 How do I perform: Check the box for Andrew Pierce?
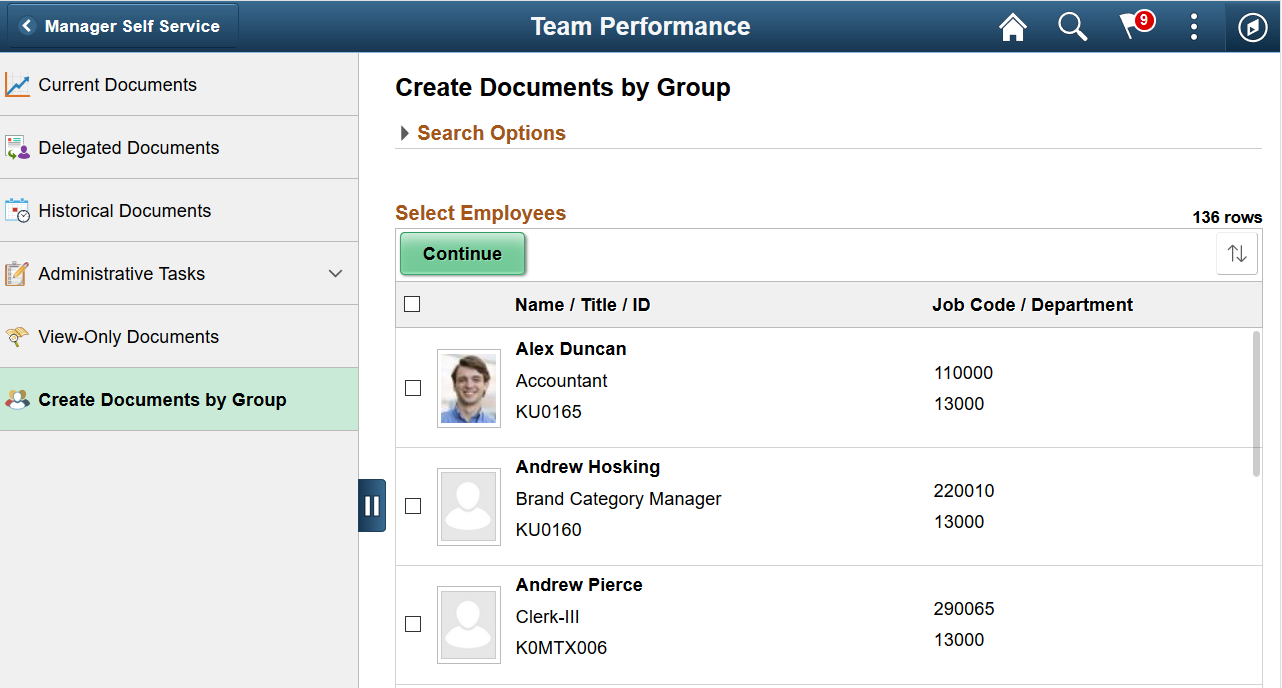(413, 624)
